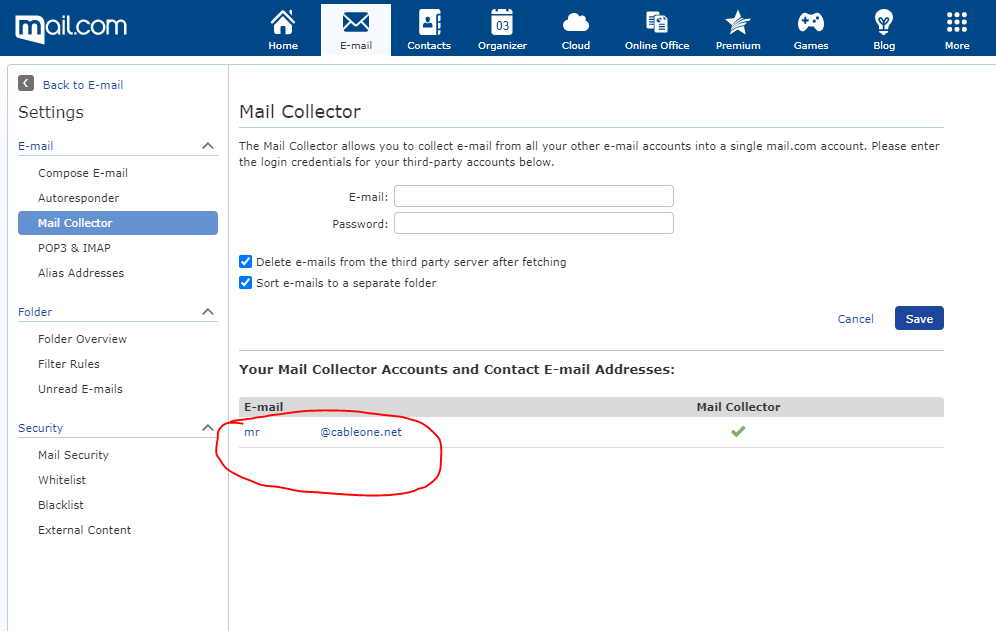This screenshot has width=996, height=631.
Task: Click the E-mail section heading link
Action: (35, 146)
